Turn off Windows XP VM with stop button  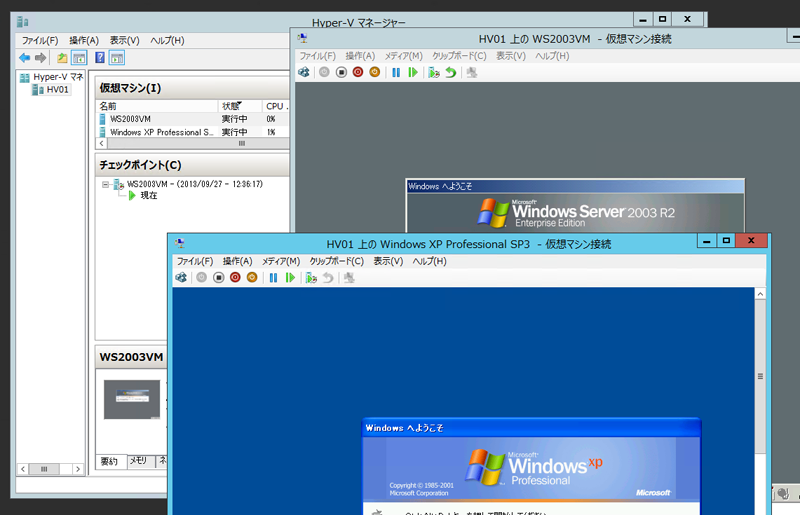[x=219, y=278]
